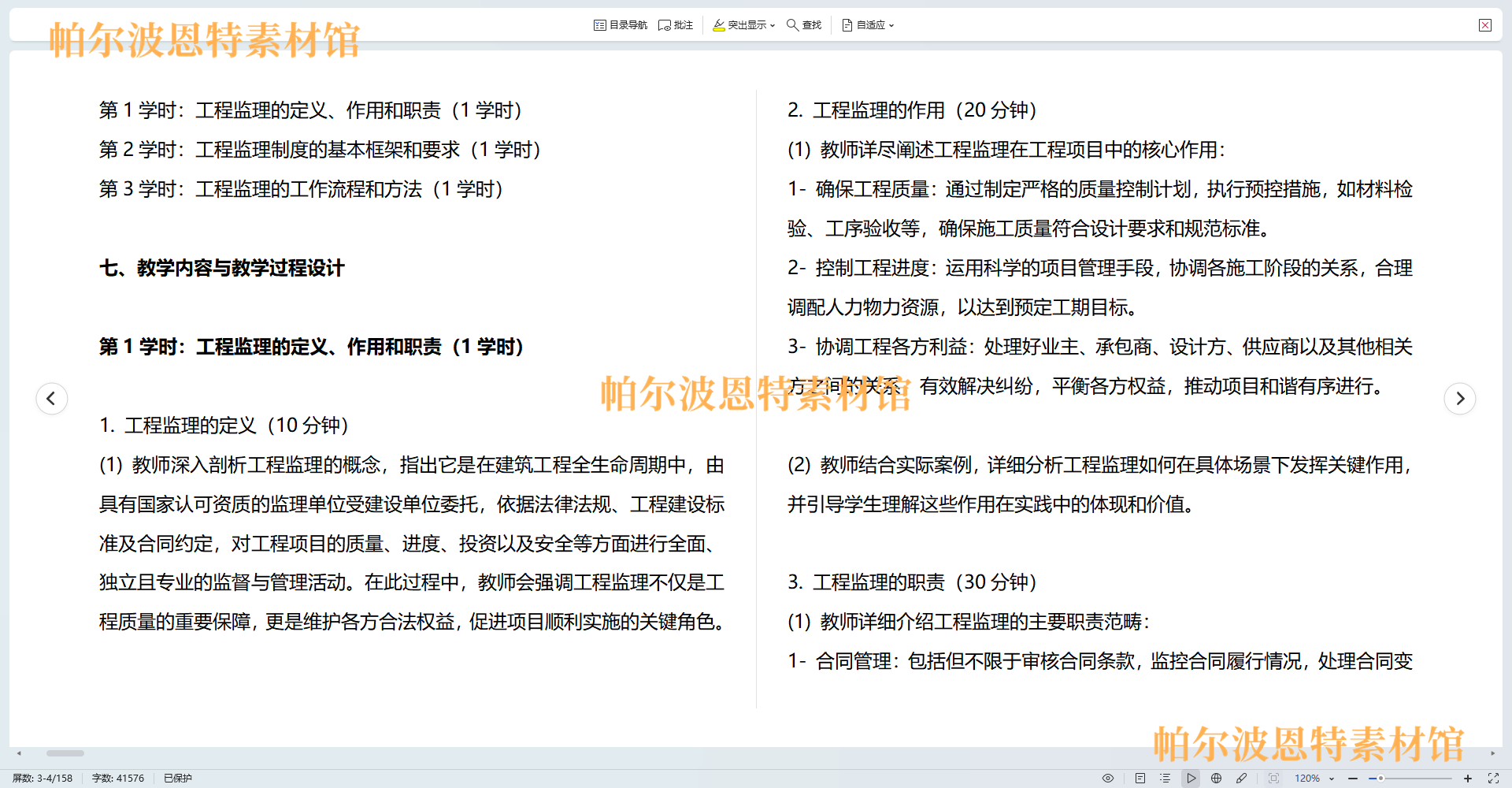Click heading 七、教学内容与教学过程设计
The width and height of the screenshot is (1512, 788).
[x=222, y=268]
